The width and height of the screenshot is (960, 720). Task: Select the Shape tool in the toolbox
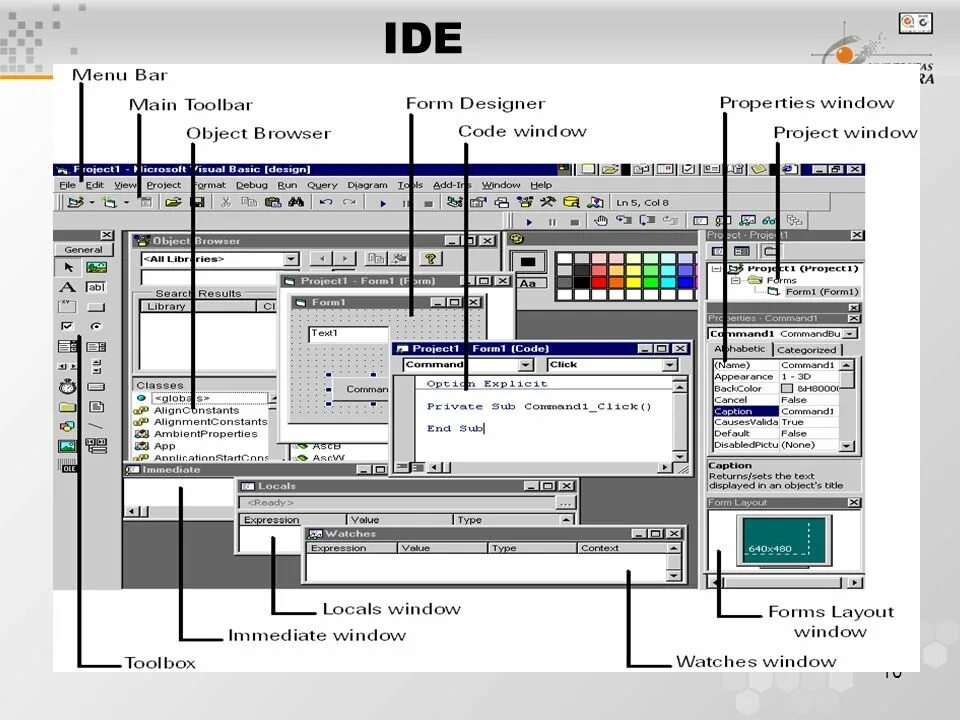point(67,426)
